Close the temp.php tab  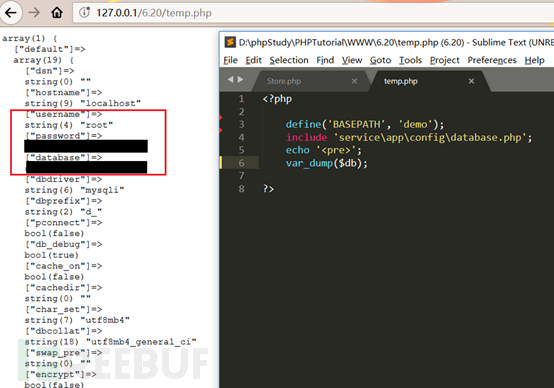(x=471, y=81)
